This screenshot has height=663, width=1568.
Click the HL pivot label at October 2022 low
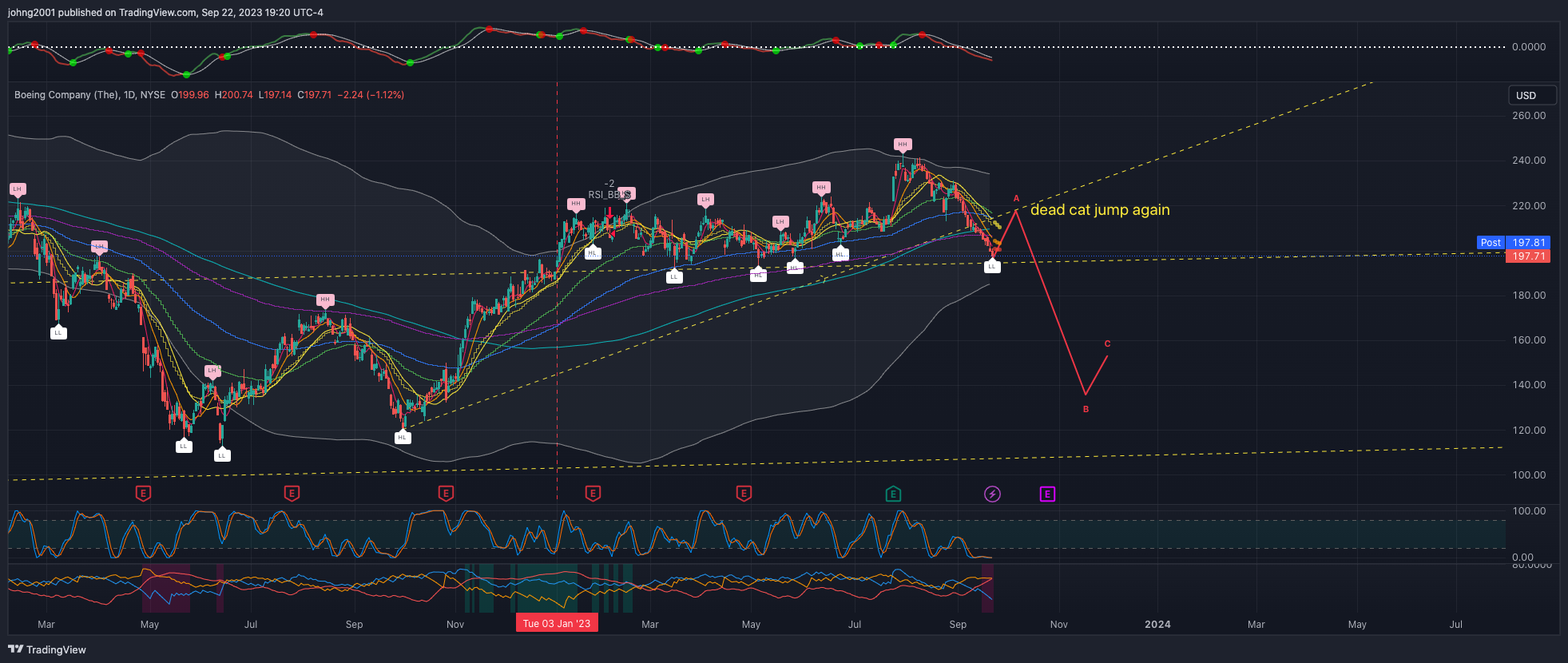402,437
